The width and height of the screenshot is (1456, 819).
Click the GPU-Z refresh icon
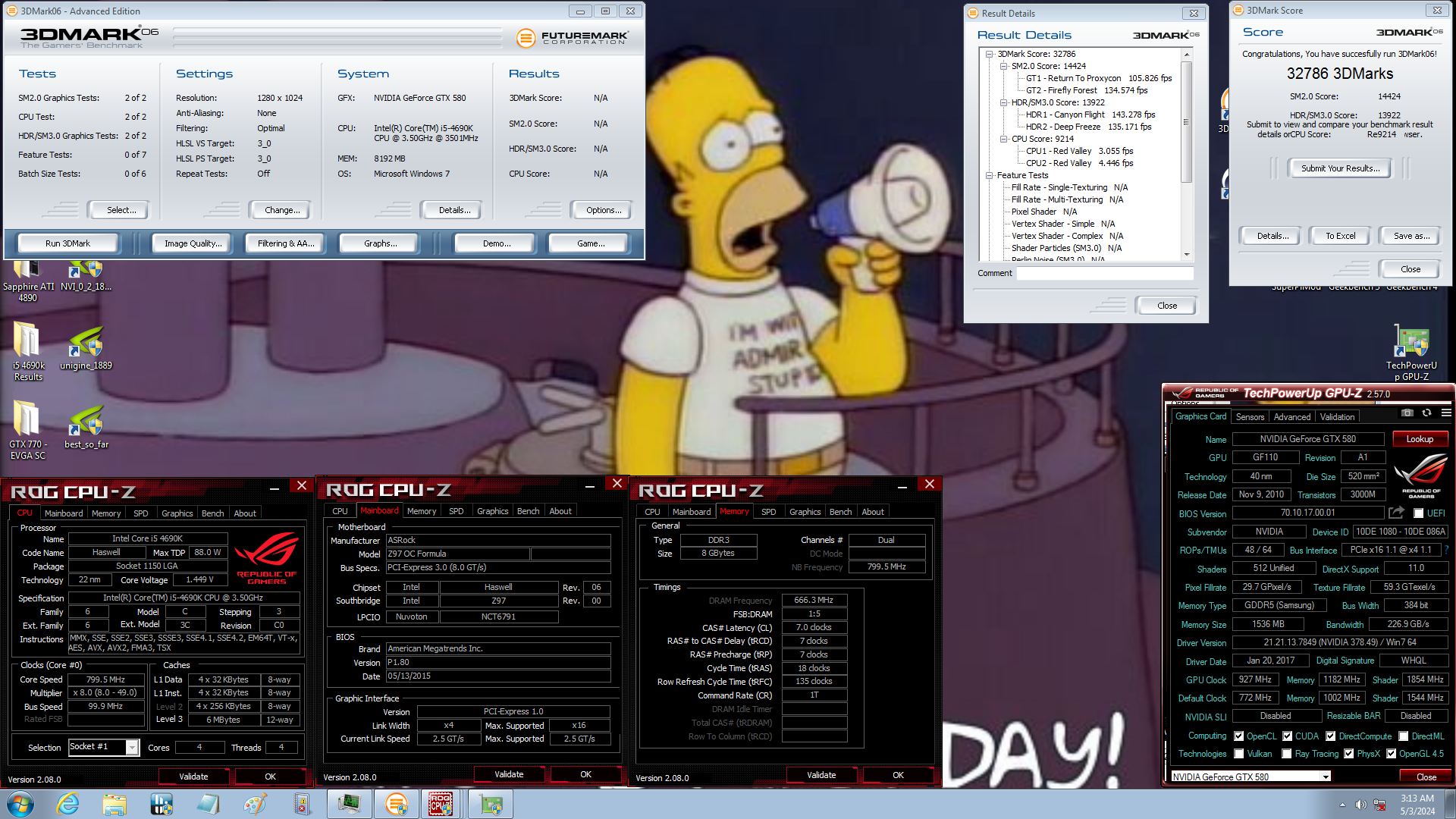coord(1426,413)
